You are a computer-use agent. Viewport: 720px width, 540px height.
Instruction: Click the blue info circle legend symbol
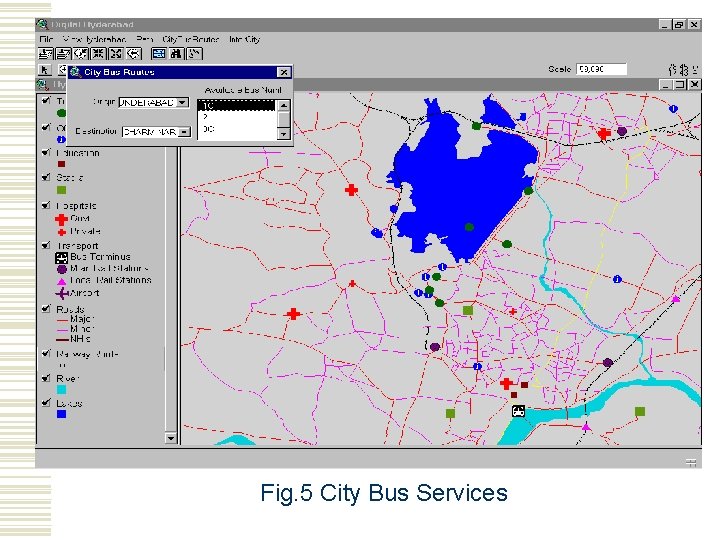pos(61,139)
